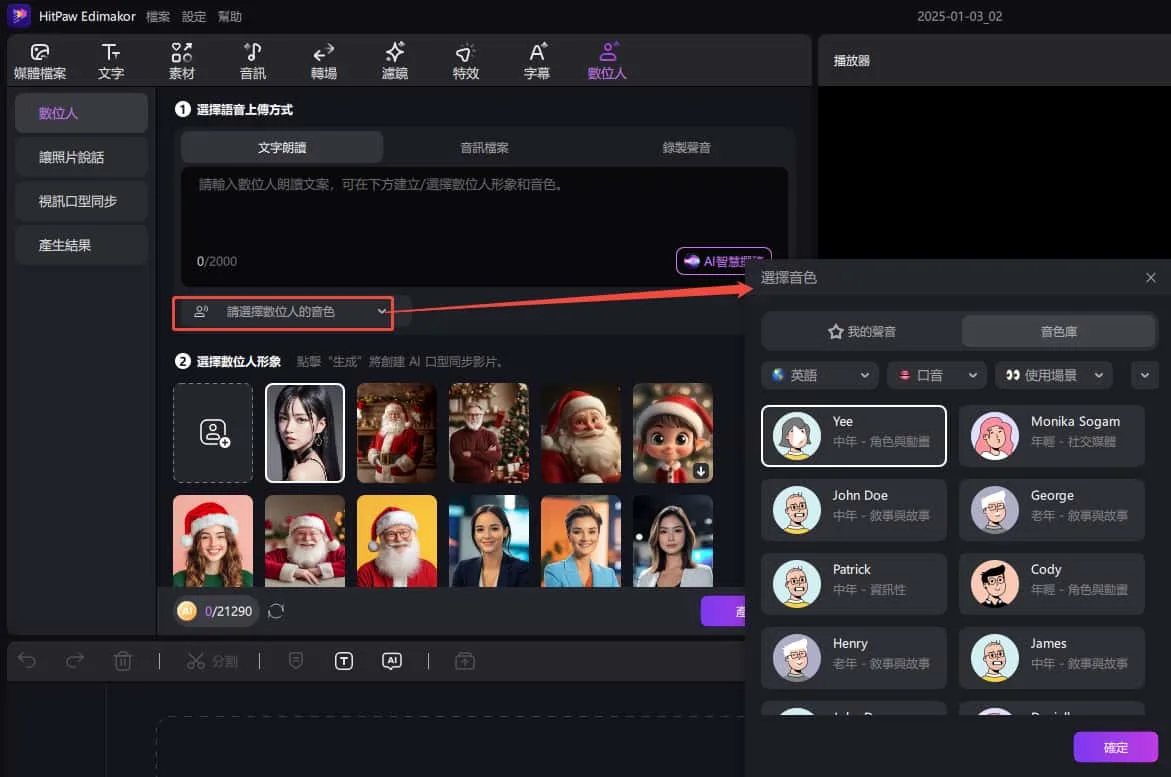
Task: Click the 確定 confirm button
Action: [1115, 746]
